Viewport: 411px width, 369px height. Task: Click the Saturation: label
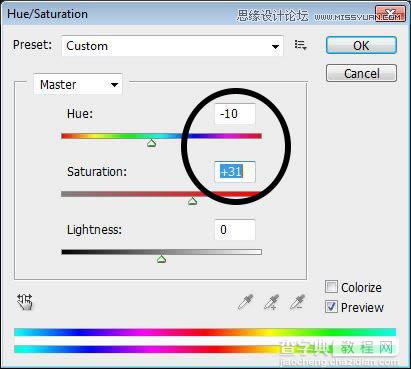click(x=97, y=172)
